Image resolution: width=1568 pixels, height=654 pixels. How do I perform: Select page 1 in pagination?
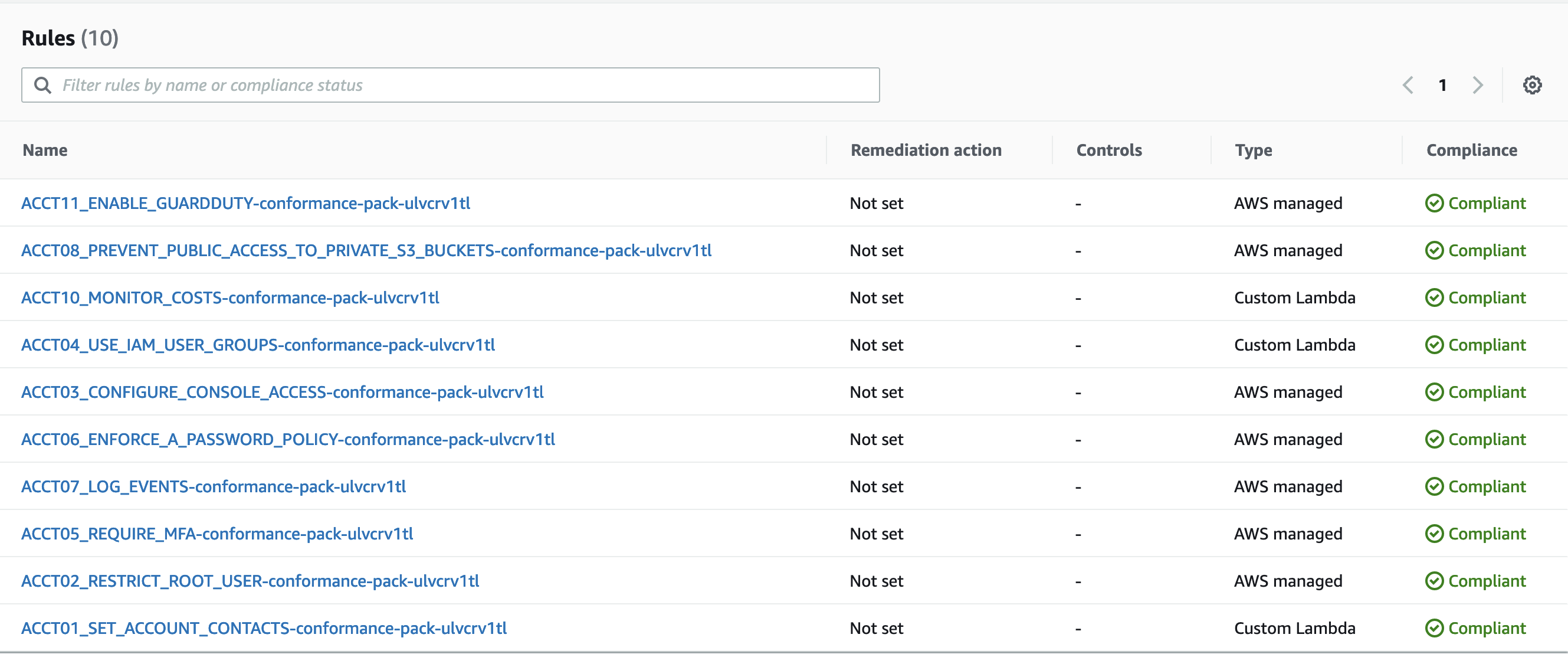(x=1442, y=85)
